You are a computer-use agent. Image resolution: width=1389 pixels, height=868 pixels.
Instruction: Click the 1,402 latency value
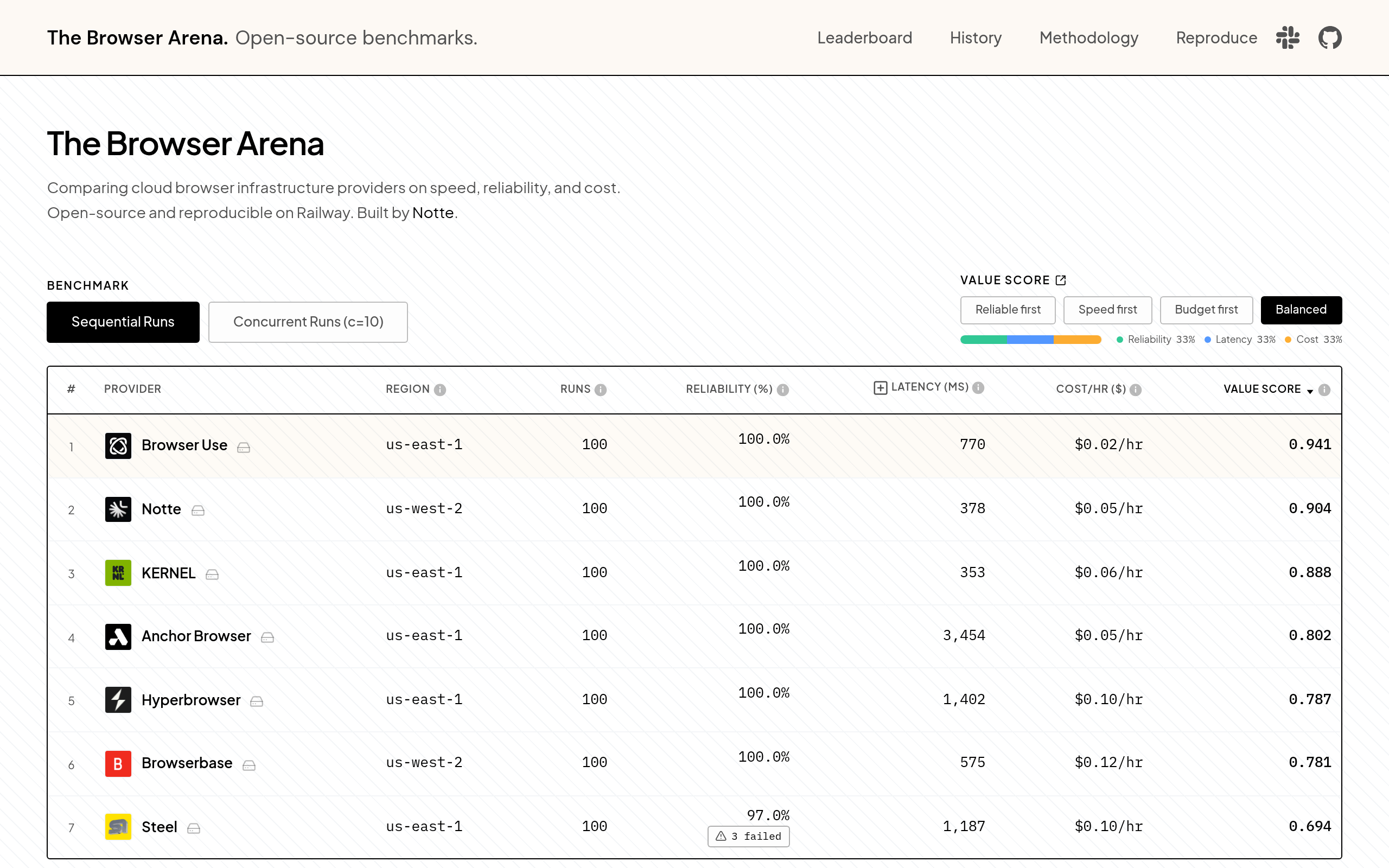point(964,699)
